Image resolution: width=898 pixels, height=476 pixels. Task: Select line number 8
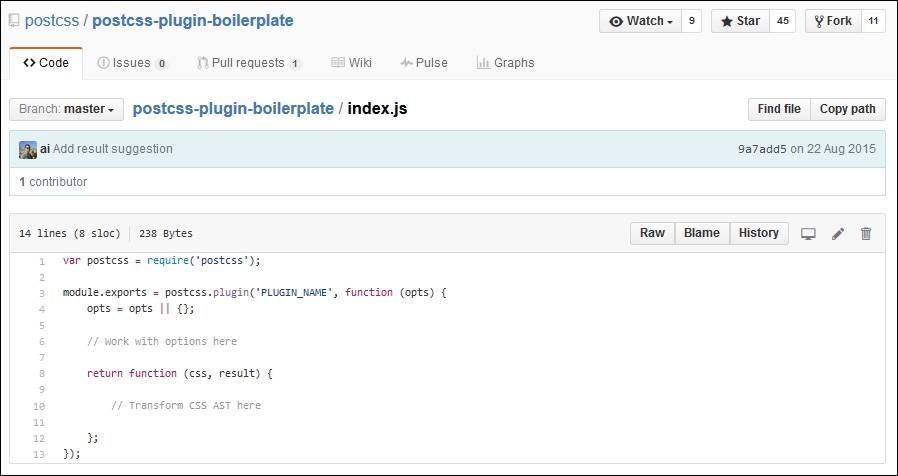pyautogui.click(x=42, y=374)
